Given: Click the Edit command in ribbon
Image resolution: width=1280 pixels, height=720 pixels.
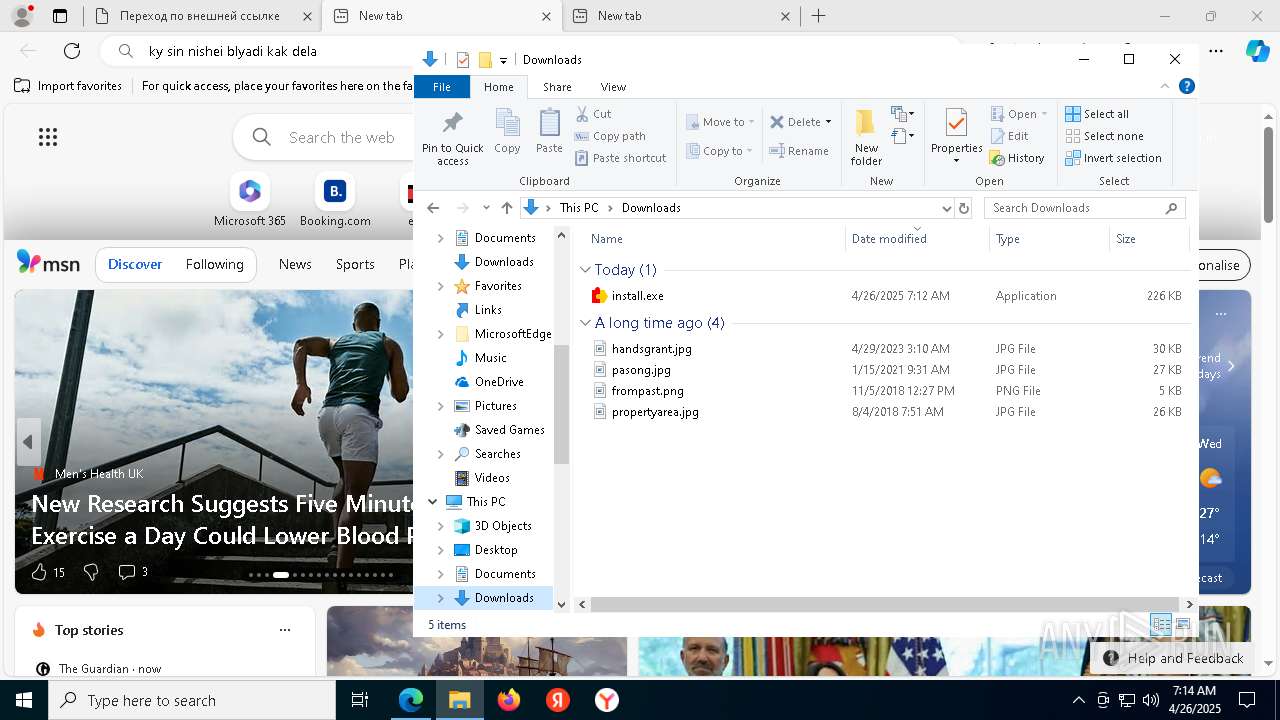Looking at the screenshot, I should 1009,136.
